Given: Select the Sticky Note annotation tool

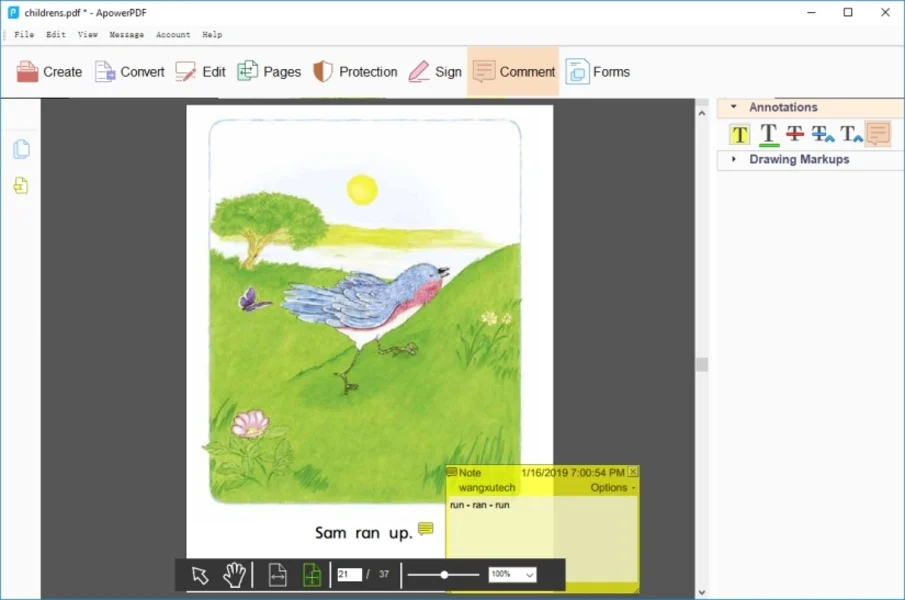Looking at the screenshot, I should pyautogui.click(x=877, y=134).
